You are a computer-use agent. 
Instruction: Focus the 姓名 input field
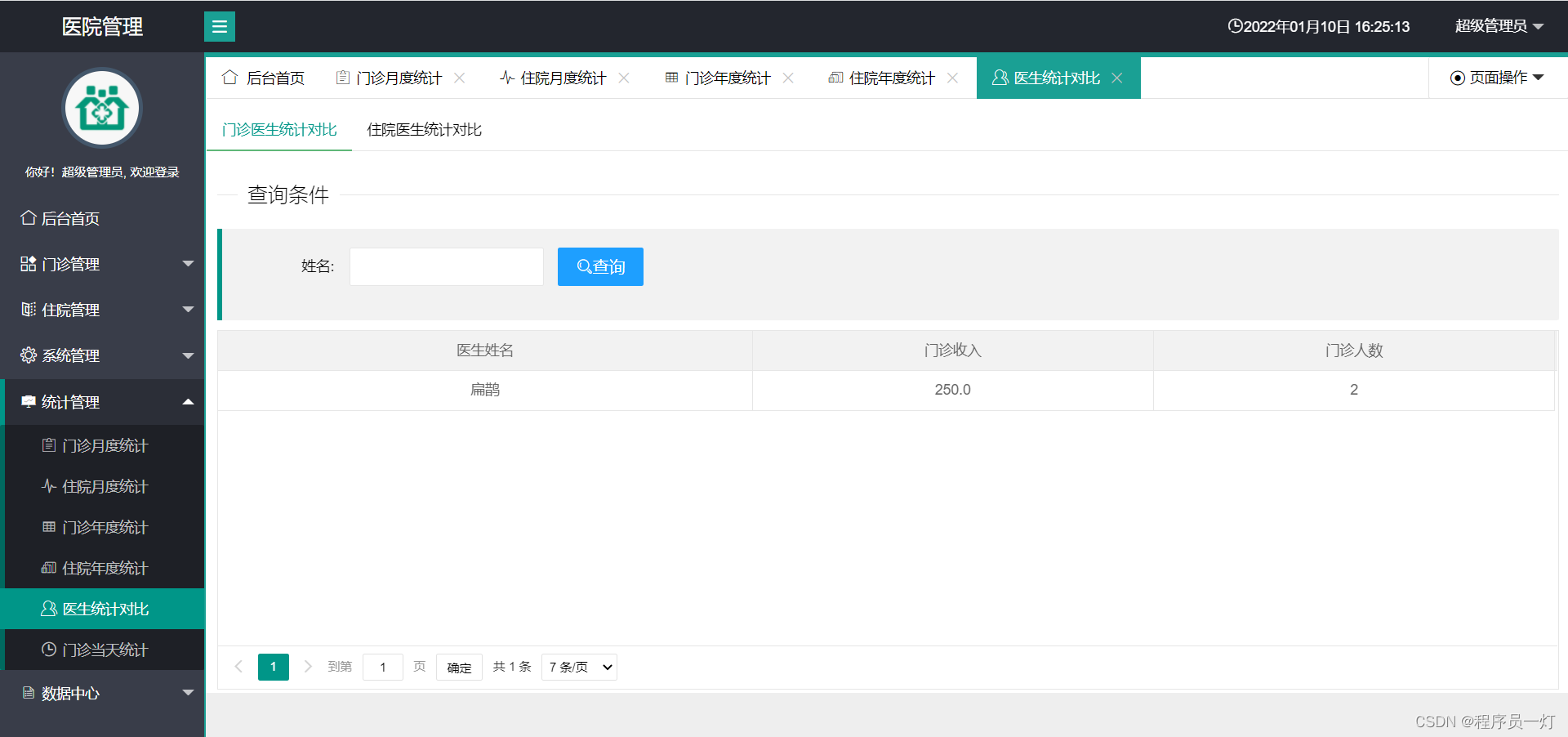tap(447, 266)
